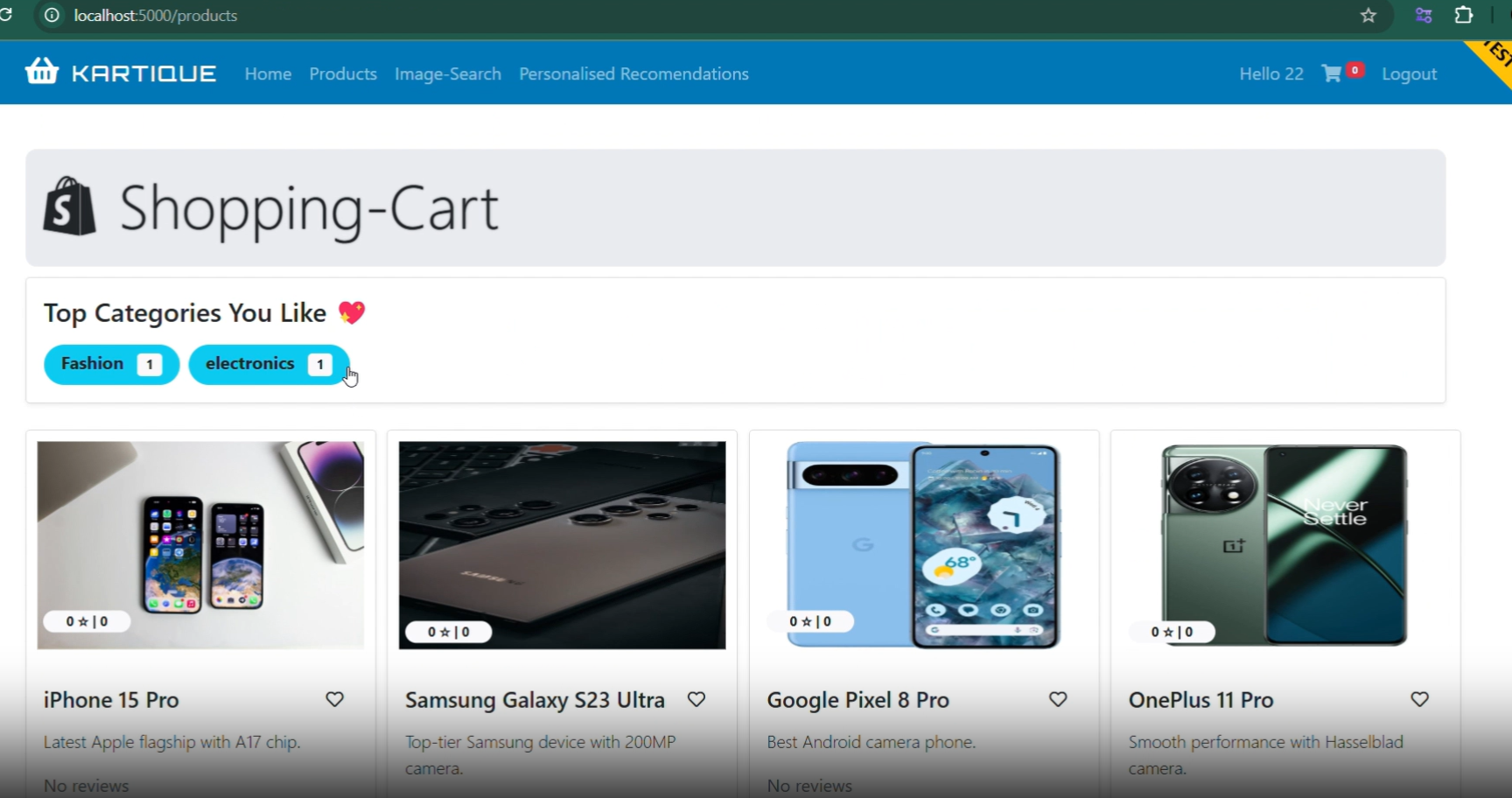Favorite OnePlus 11 Pro heart icon
Screen dimensions: 1512x798
point(1419,699)
